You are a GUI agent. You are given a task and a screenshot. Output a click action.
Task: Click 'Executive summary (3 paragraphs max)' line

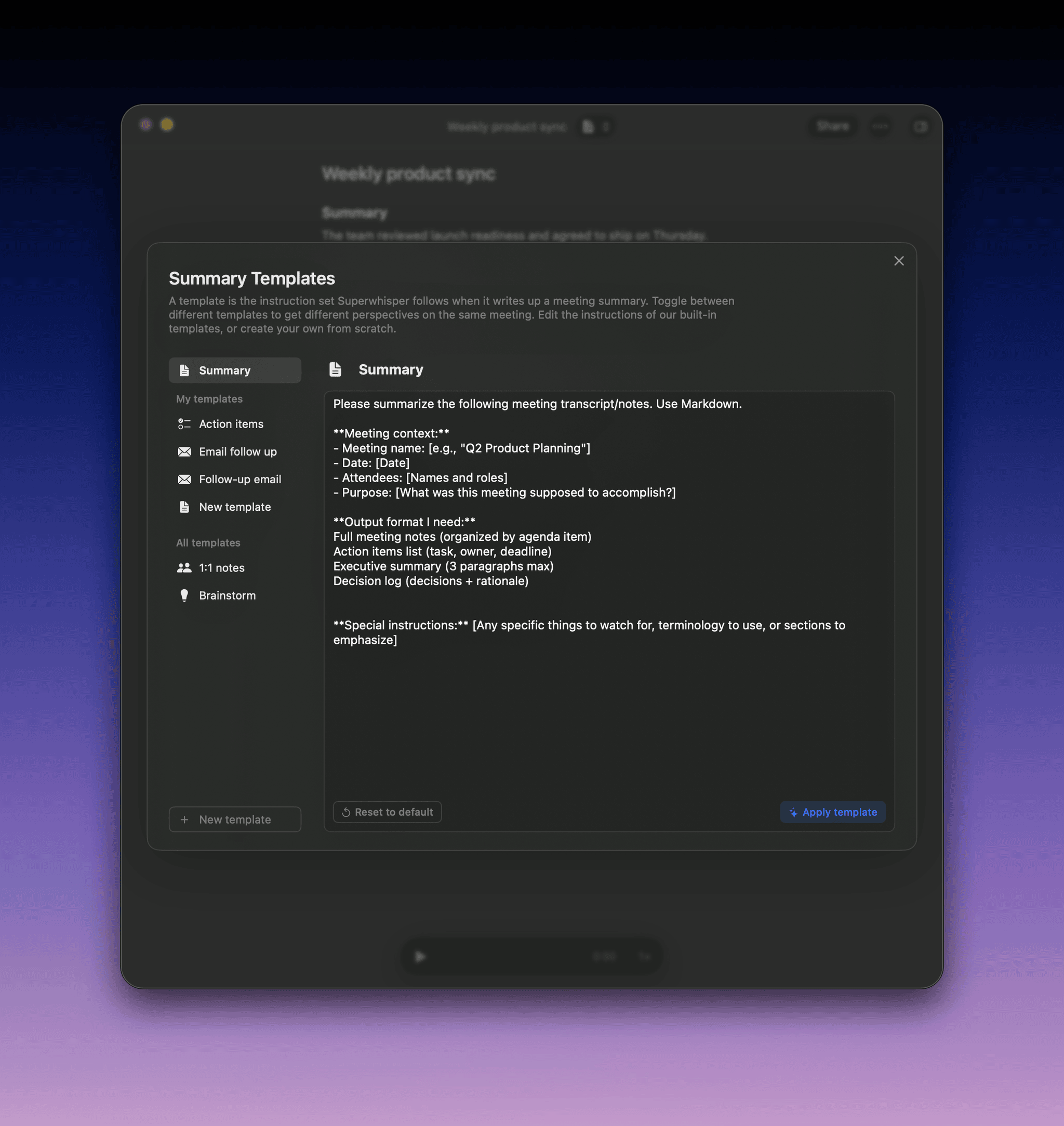point(444,566)
